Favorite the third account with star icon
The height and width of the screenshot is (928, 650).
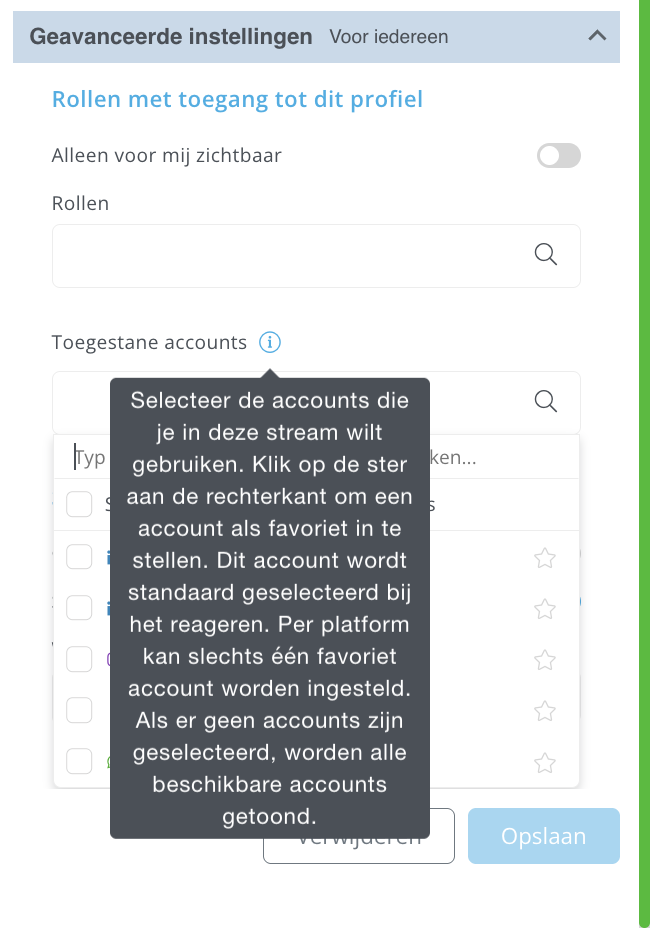point(545,660)
